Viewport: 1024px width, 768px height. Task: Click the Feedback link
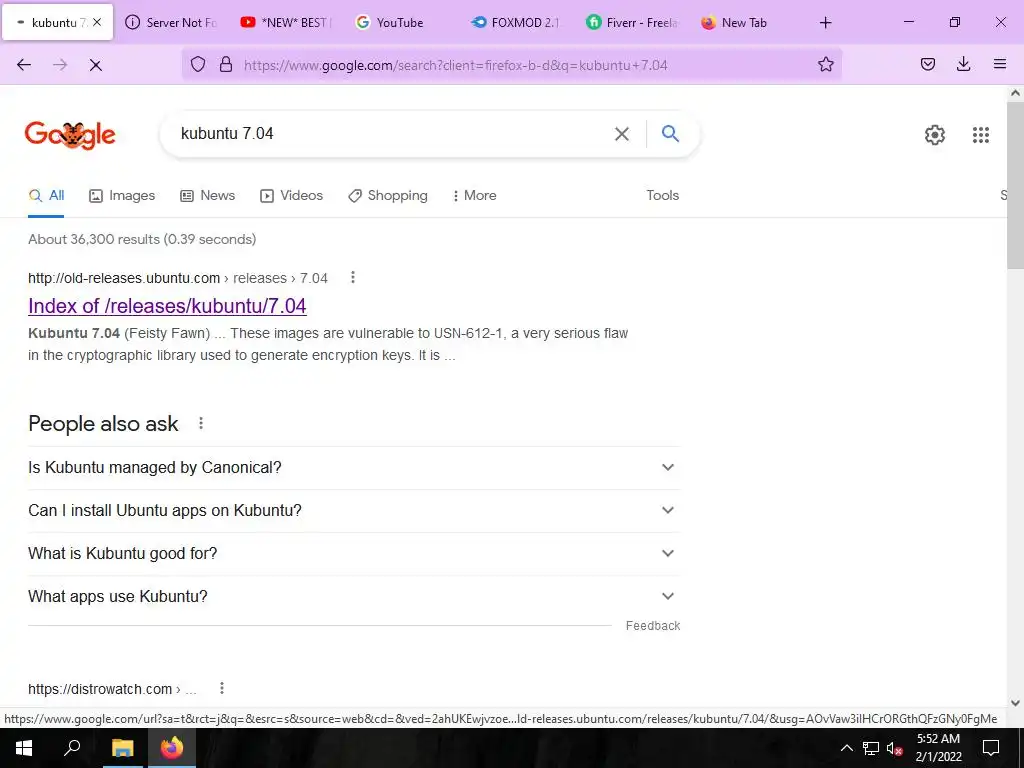coord(653,626)
